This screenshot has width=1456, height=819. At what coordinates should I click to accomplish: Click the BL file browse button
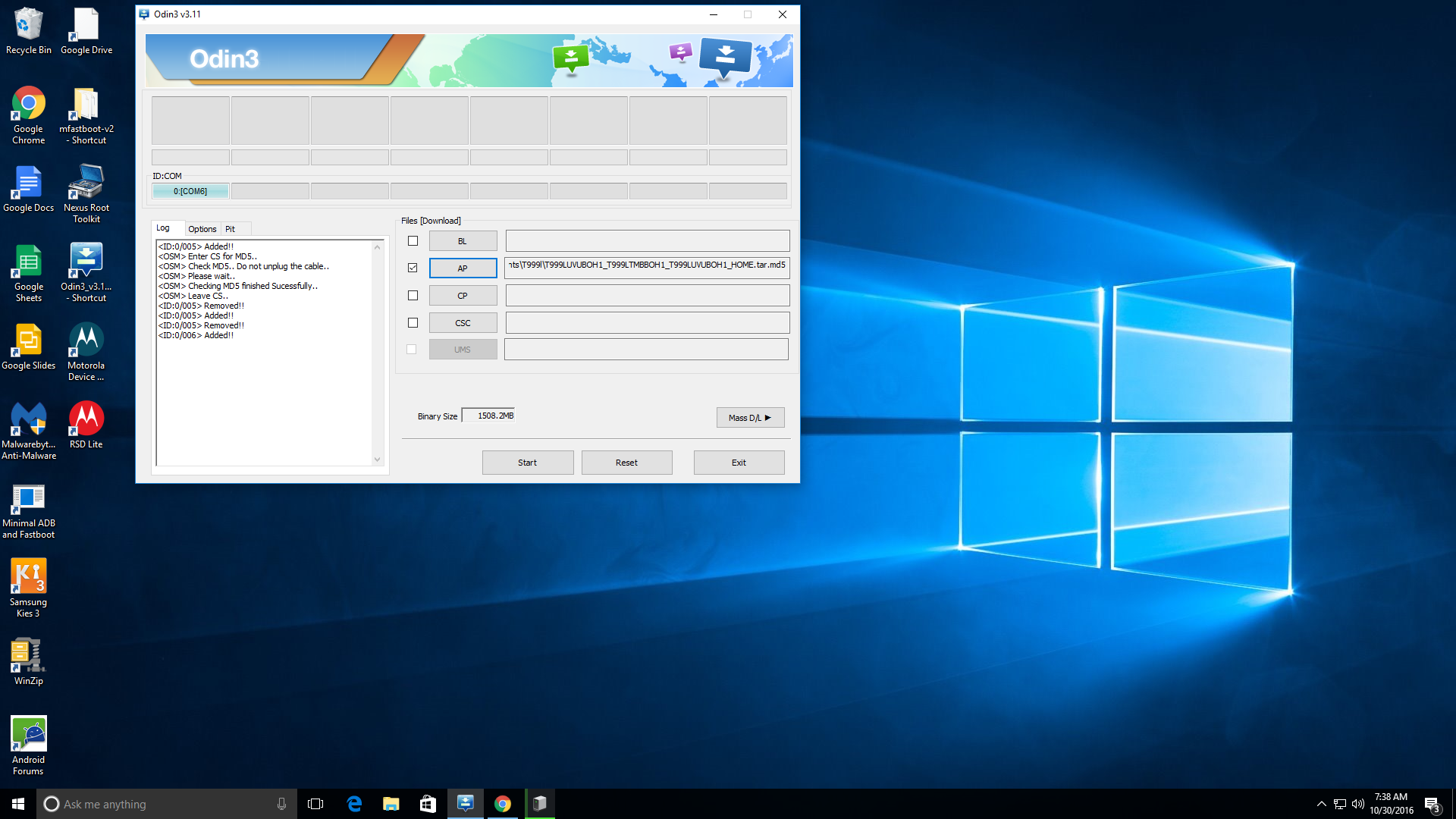463,241
